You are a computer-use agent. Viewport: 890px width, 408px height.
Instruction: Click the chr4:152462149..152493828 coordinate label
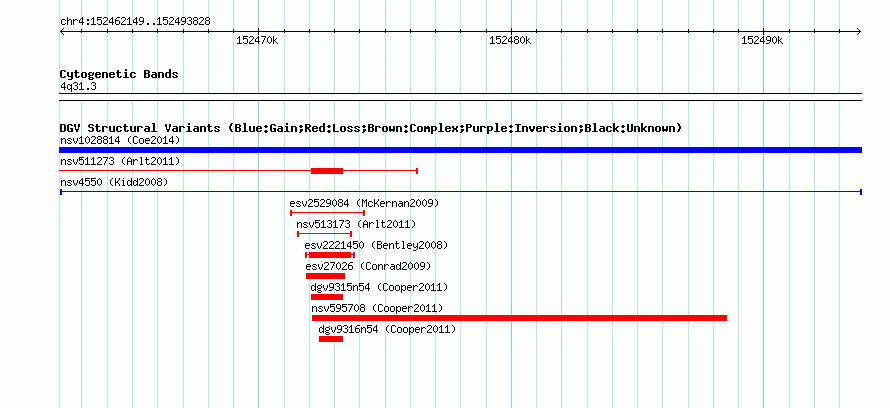click(135, 22)
